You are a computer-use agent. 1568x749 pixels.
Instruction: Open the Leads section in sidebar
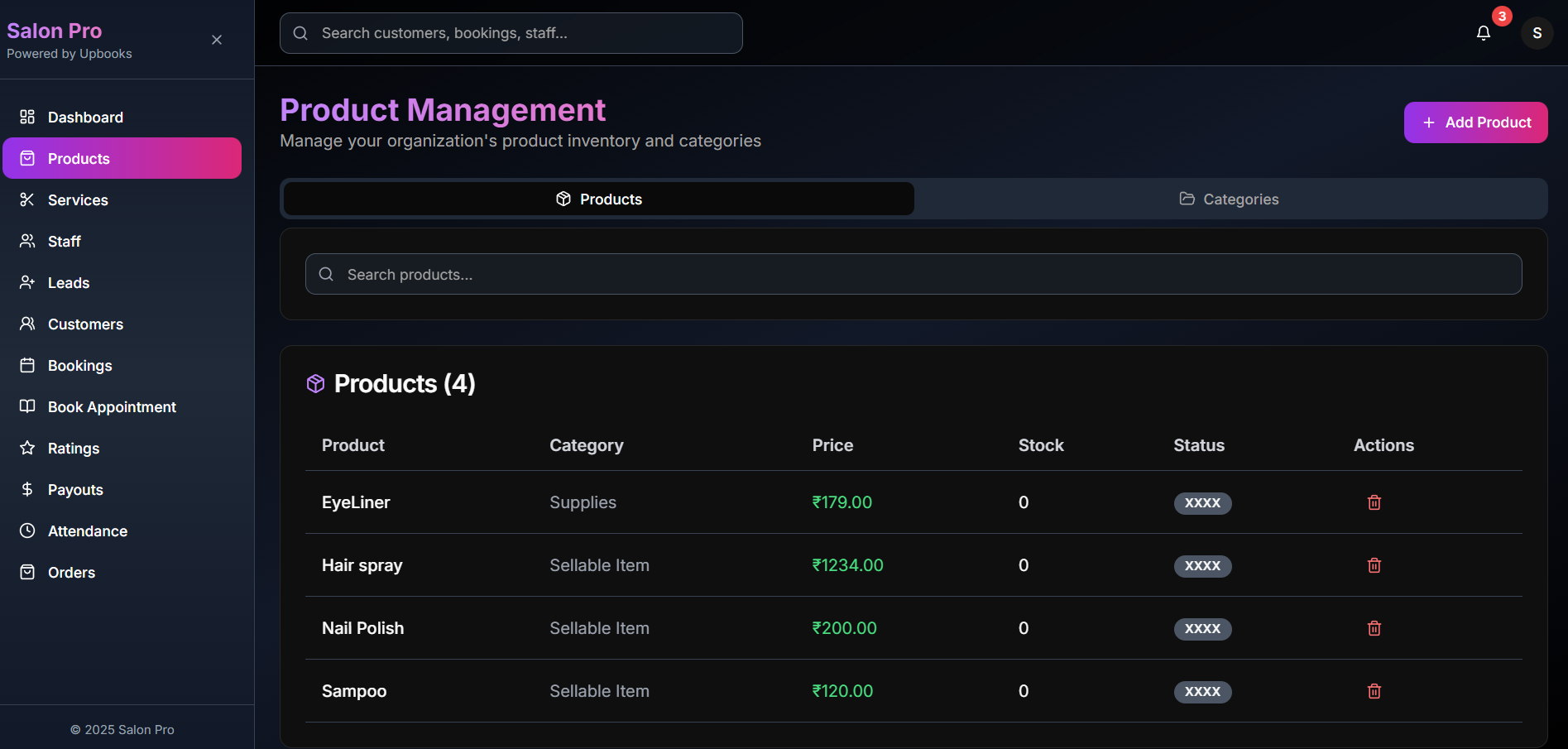click(68, 282)
